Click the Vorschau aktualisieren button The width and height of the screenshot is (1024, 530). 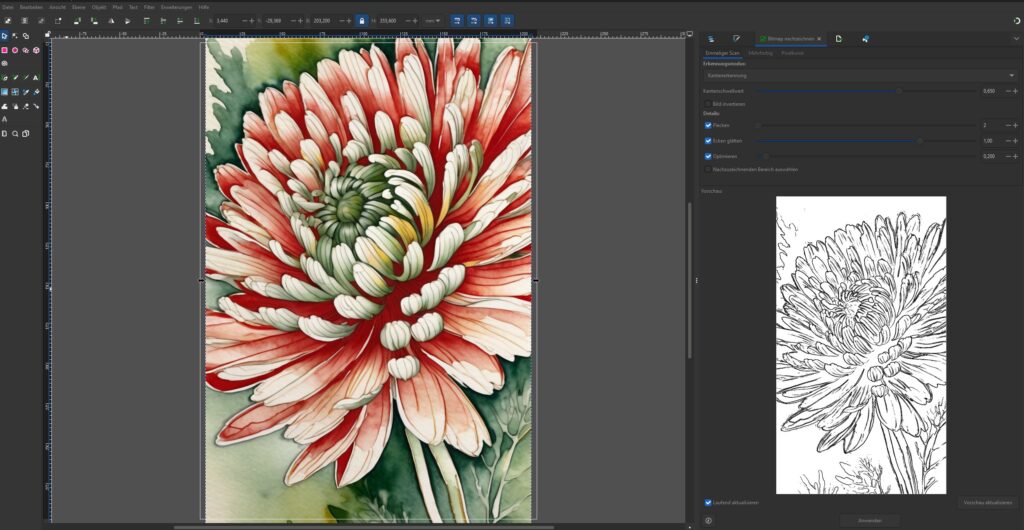pyautogui.click(x=986, y=503)
